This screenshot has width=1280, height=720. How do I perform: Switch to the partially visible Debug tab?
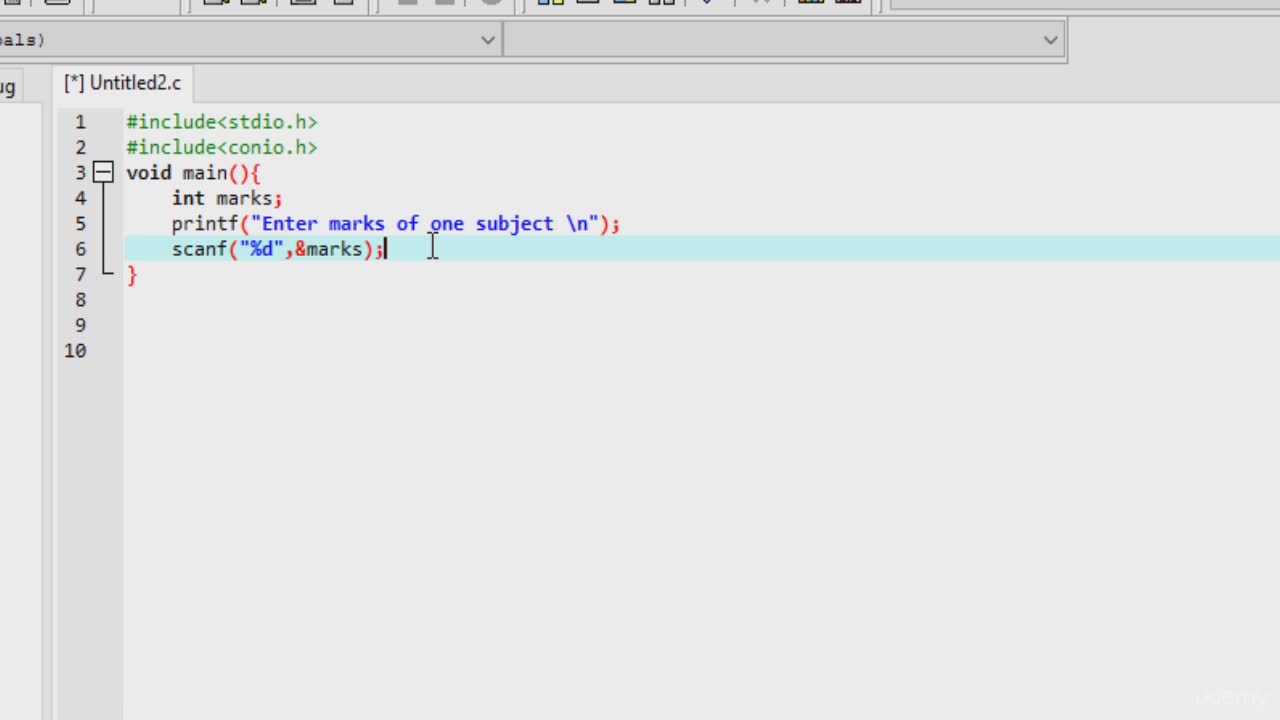click(7, 86)
